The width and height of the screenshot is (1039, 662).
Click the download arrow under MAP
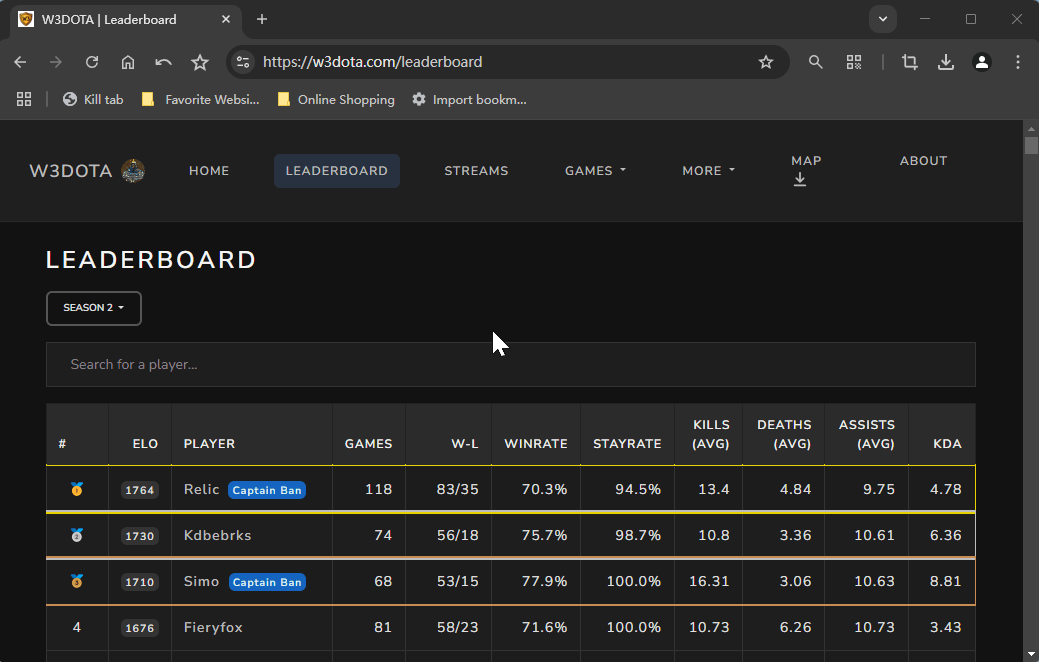pyautogui.click(x=800, y=180)
